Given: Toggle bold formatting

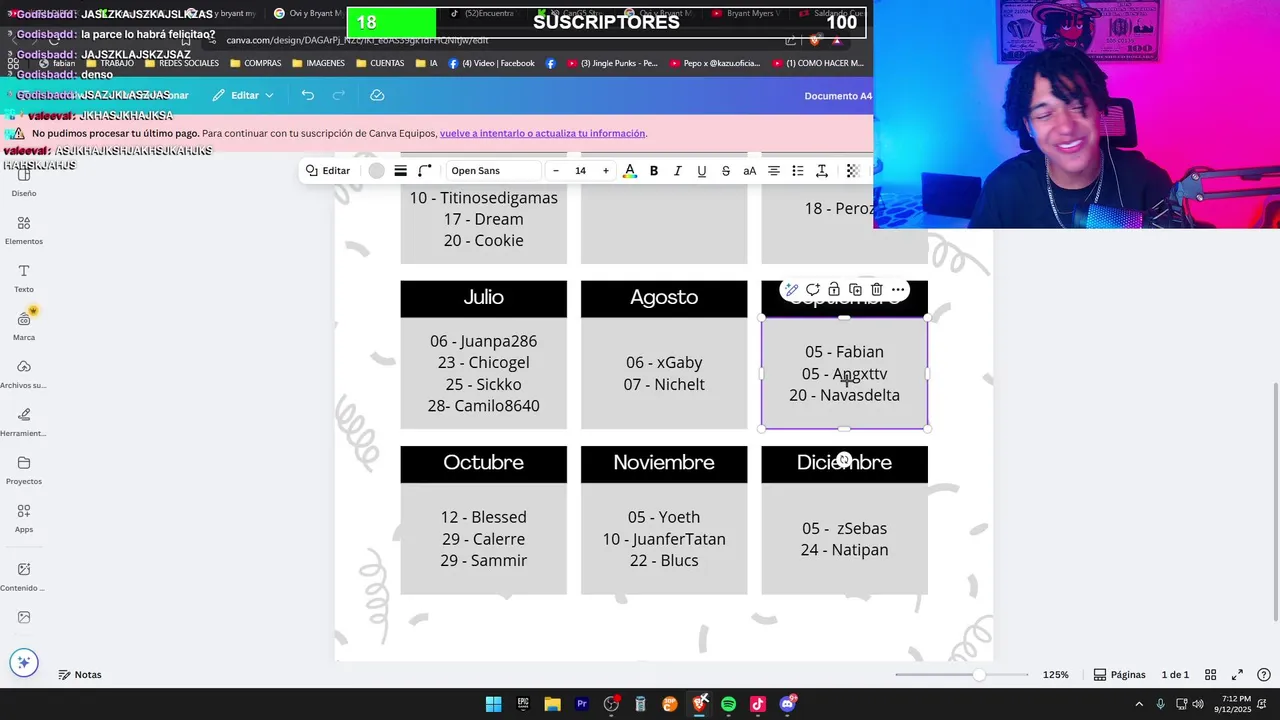Looking at the screenshot, I should pyautogui.click(x=654, y=171).
